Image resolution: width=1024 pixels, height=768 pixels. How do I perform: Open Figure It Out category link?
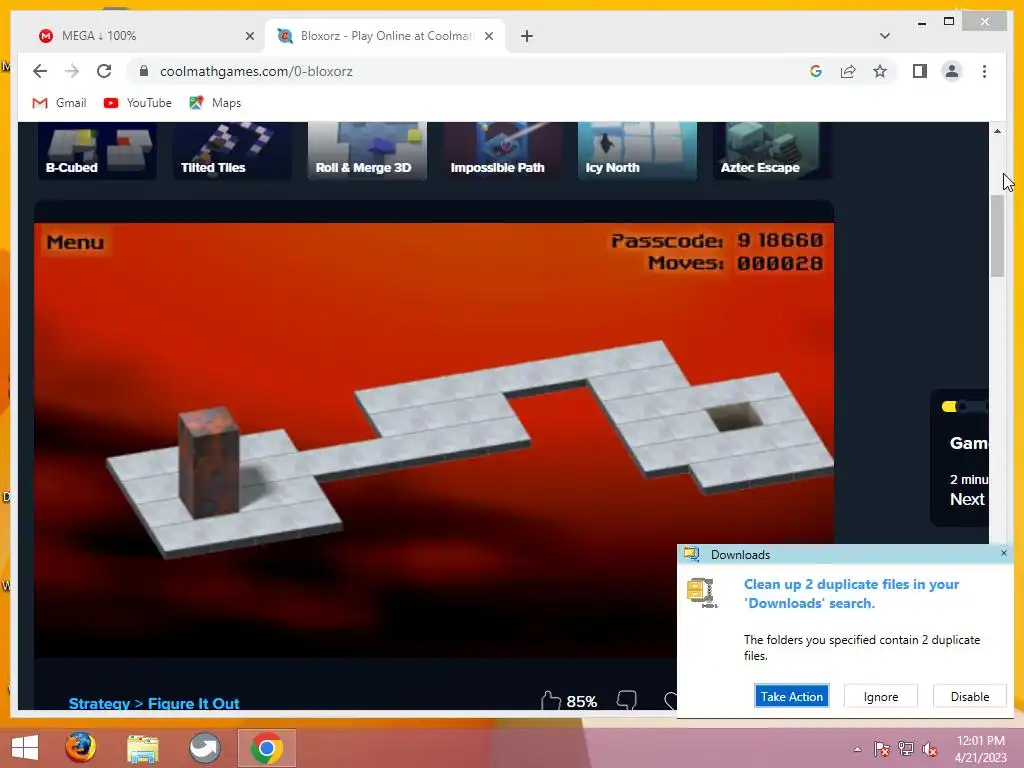tap(194, 703)
